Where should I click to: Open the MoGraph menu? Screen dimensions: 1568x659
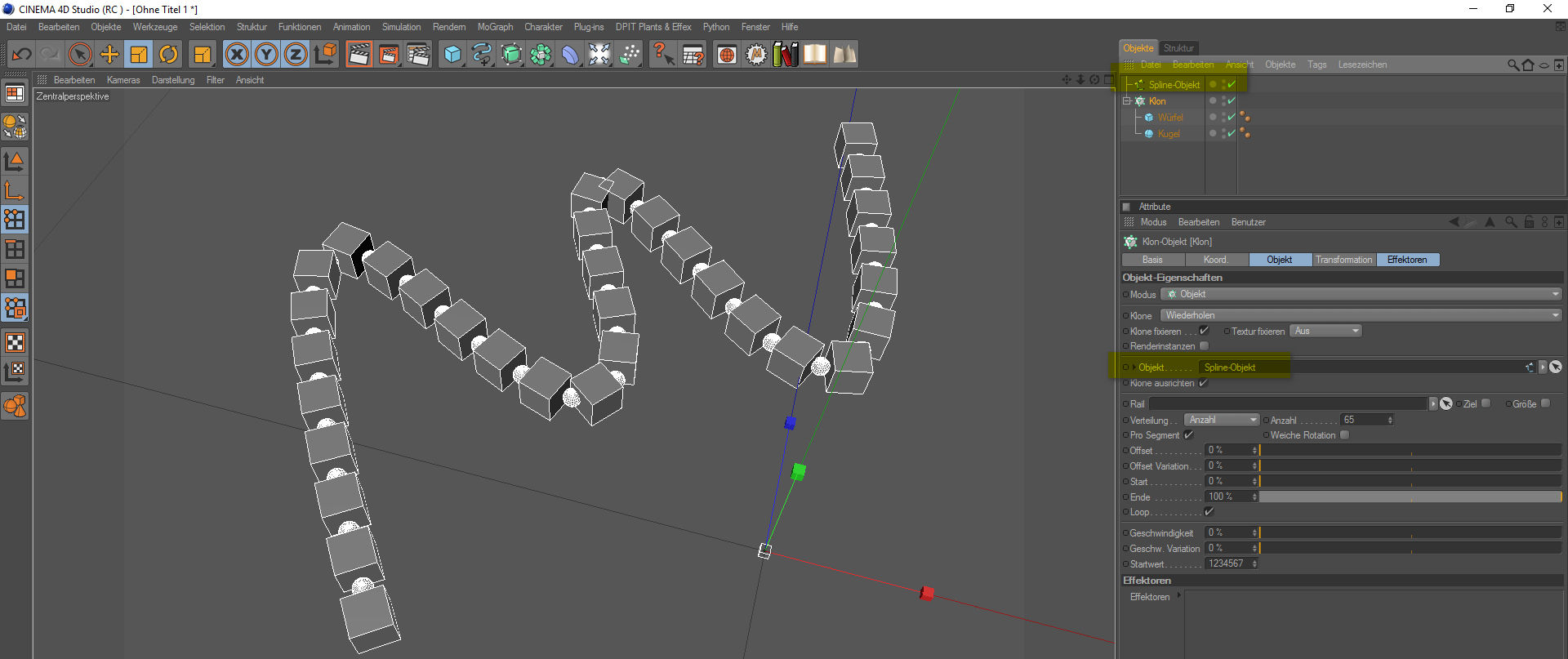pos(495,27)
